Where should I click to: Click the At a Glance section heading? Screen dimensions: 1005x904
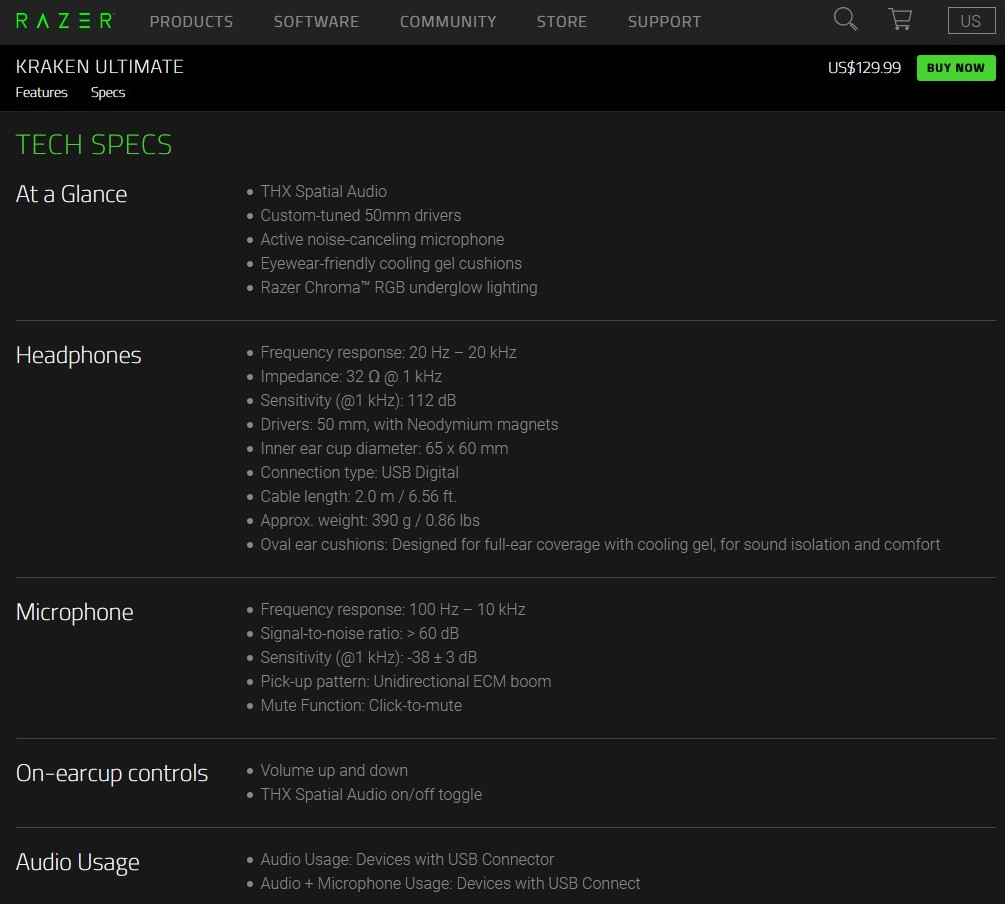(72, 194)
